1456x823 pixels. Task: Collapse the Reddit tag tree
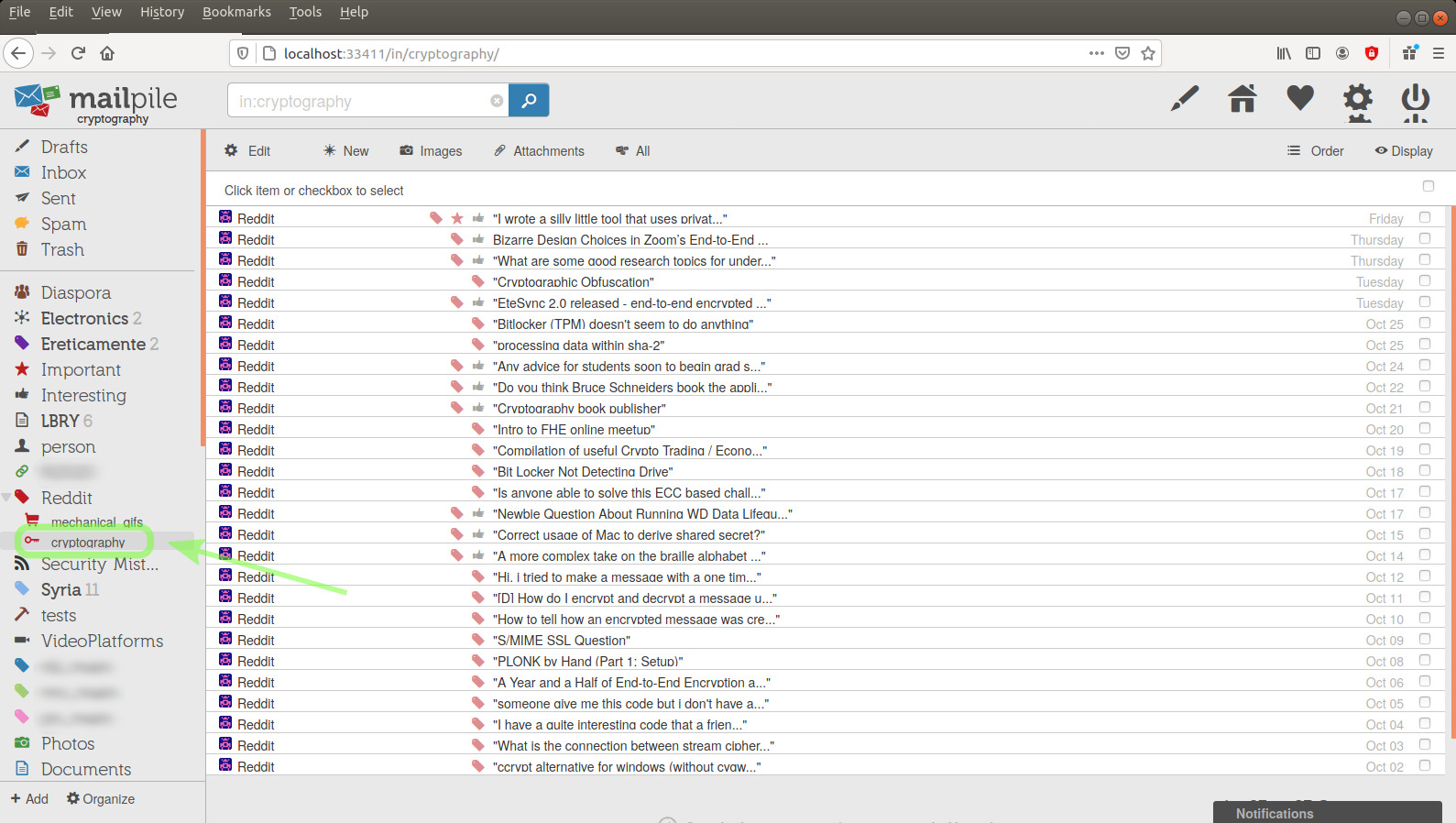click(6, 498)
